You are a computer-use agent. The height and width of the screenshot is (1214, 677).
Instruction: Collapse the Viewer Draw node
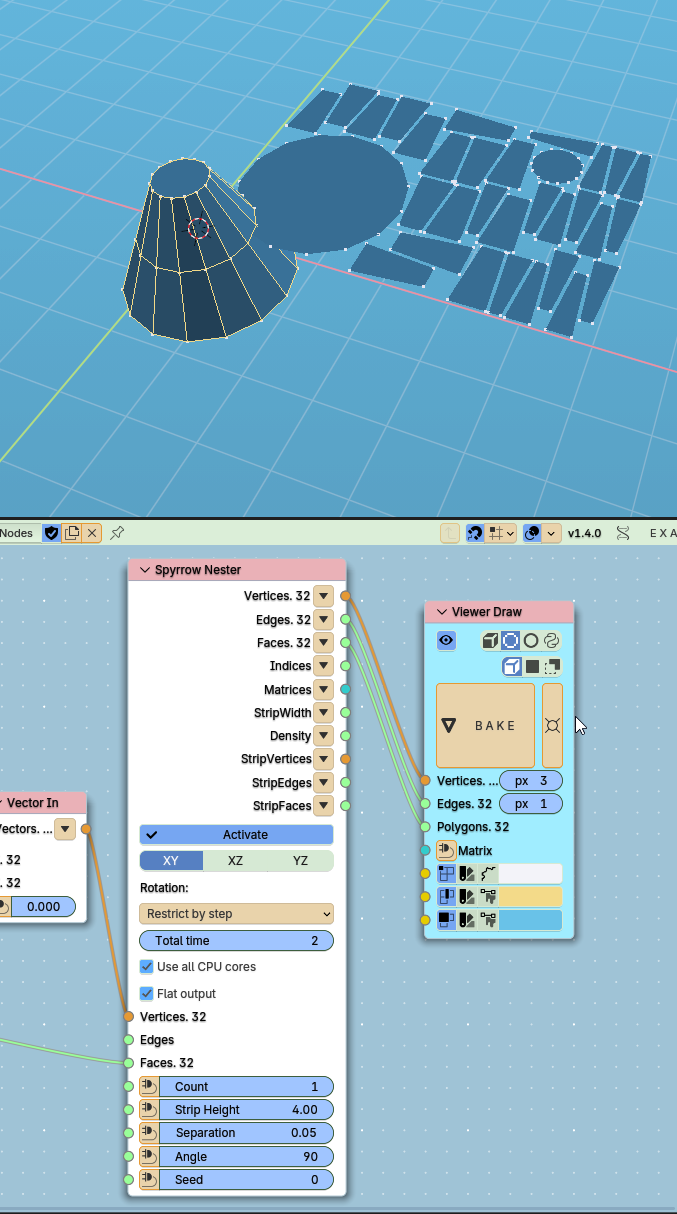tap(441, 612)
